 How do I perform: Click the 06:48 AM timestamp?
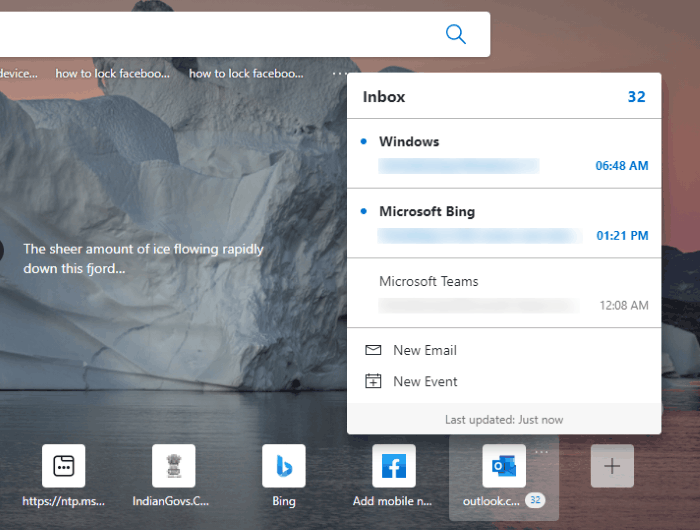pos(621,166)
